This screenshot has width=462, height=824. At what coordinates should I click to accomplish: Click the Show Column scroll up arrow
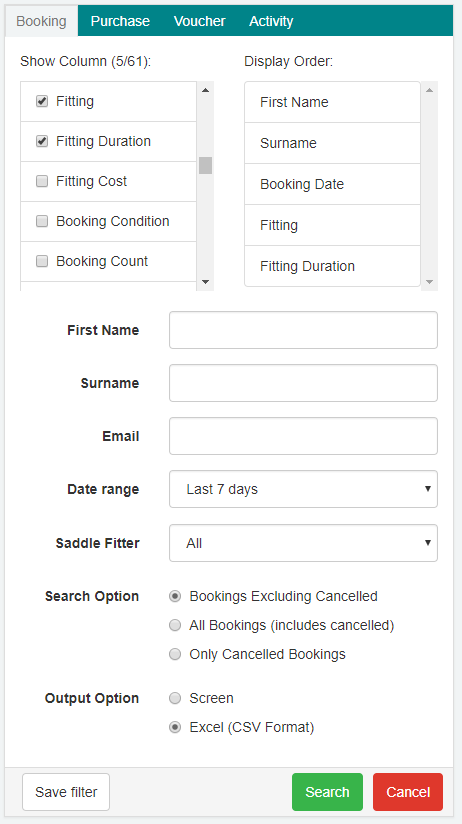pyautogui.click(x=206, y=90)
